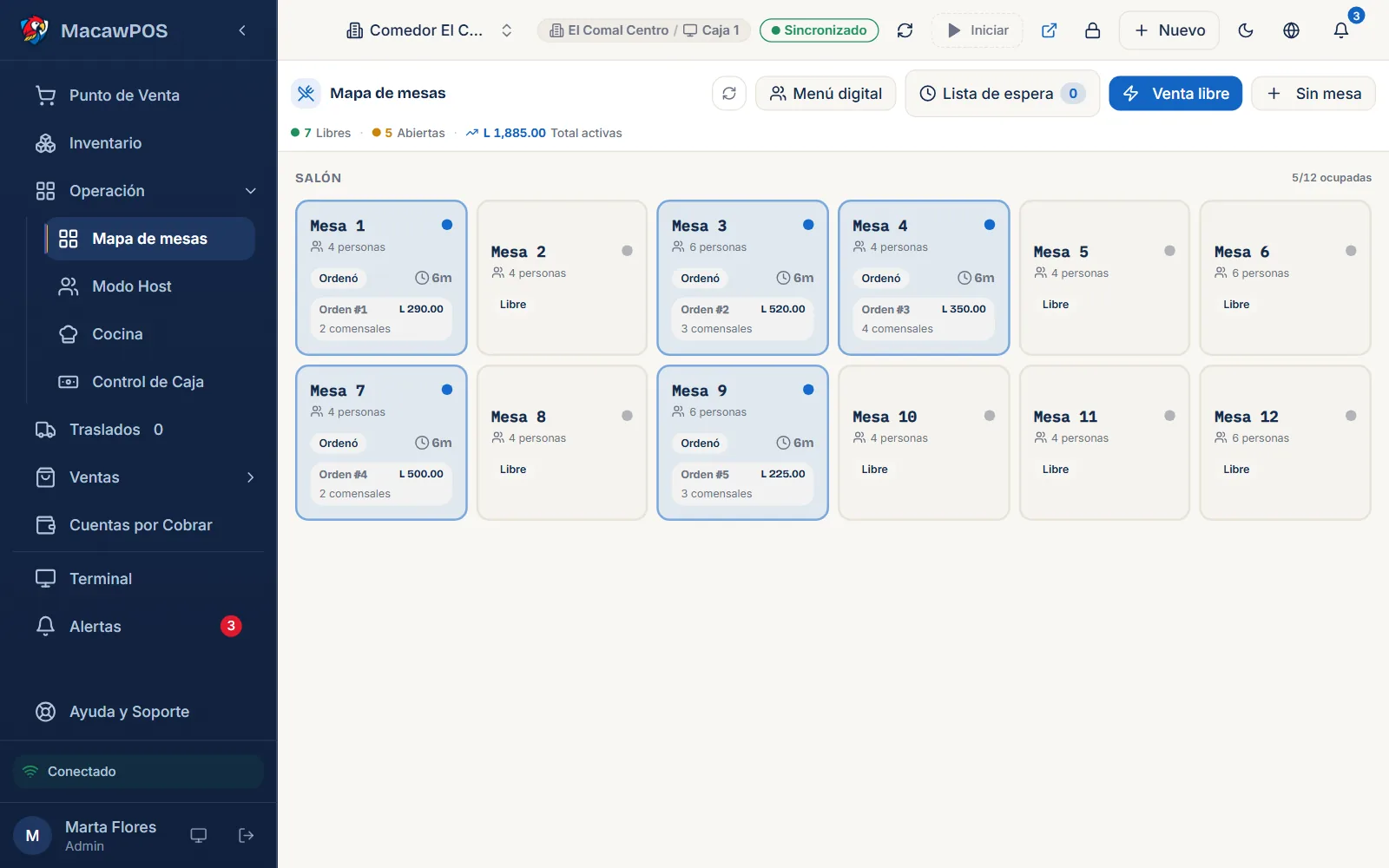Collapse the Operación menu section
1389x868 pixels.
pos(145,191)
